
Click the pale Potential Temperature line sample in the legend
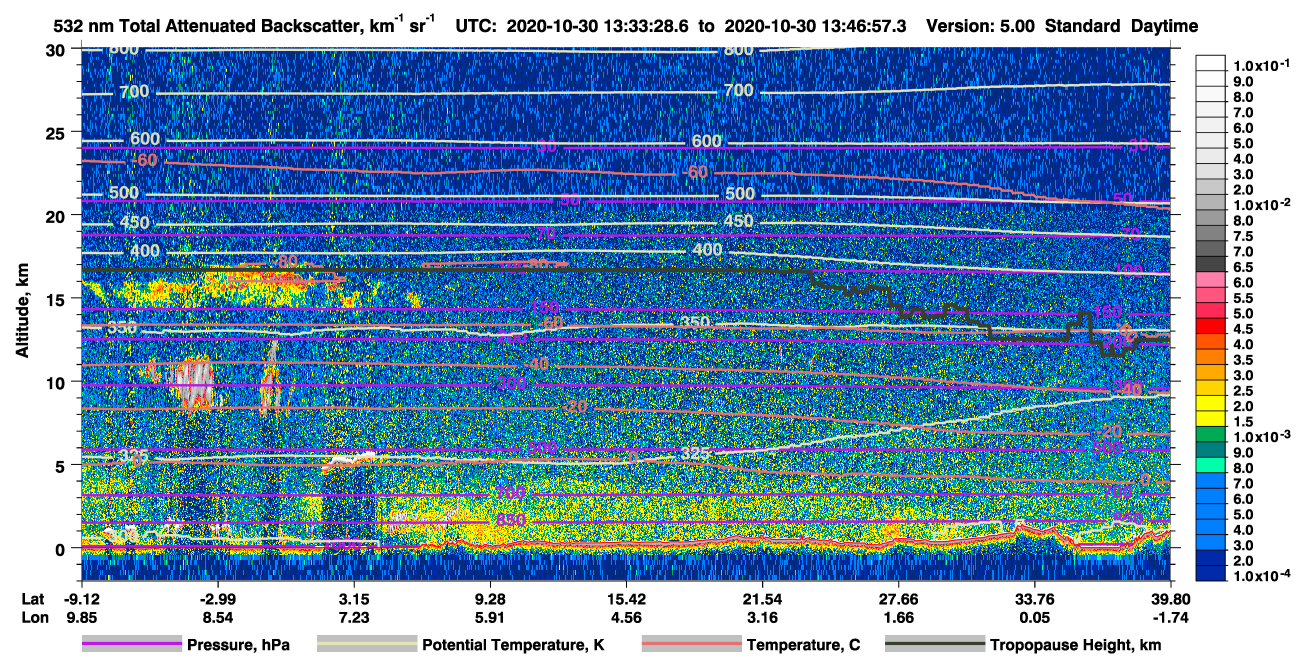click(x=367, y=646)
